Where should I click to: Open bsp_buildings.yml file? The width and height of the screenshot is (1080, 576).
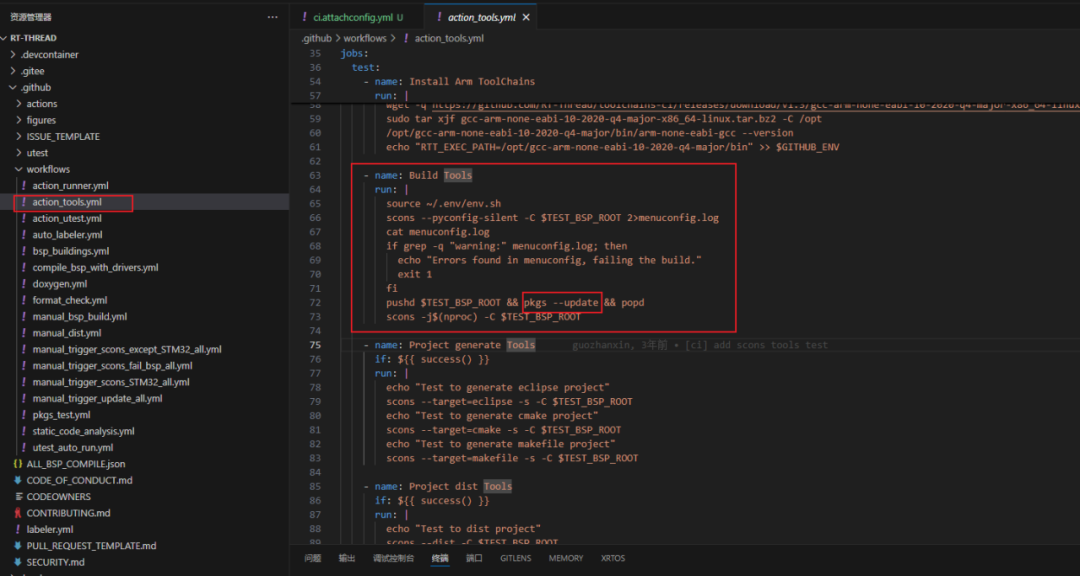(x=70, y=251)
